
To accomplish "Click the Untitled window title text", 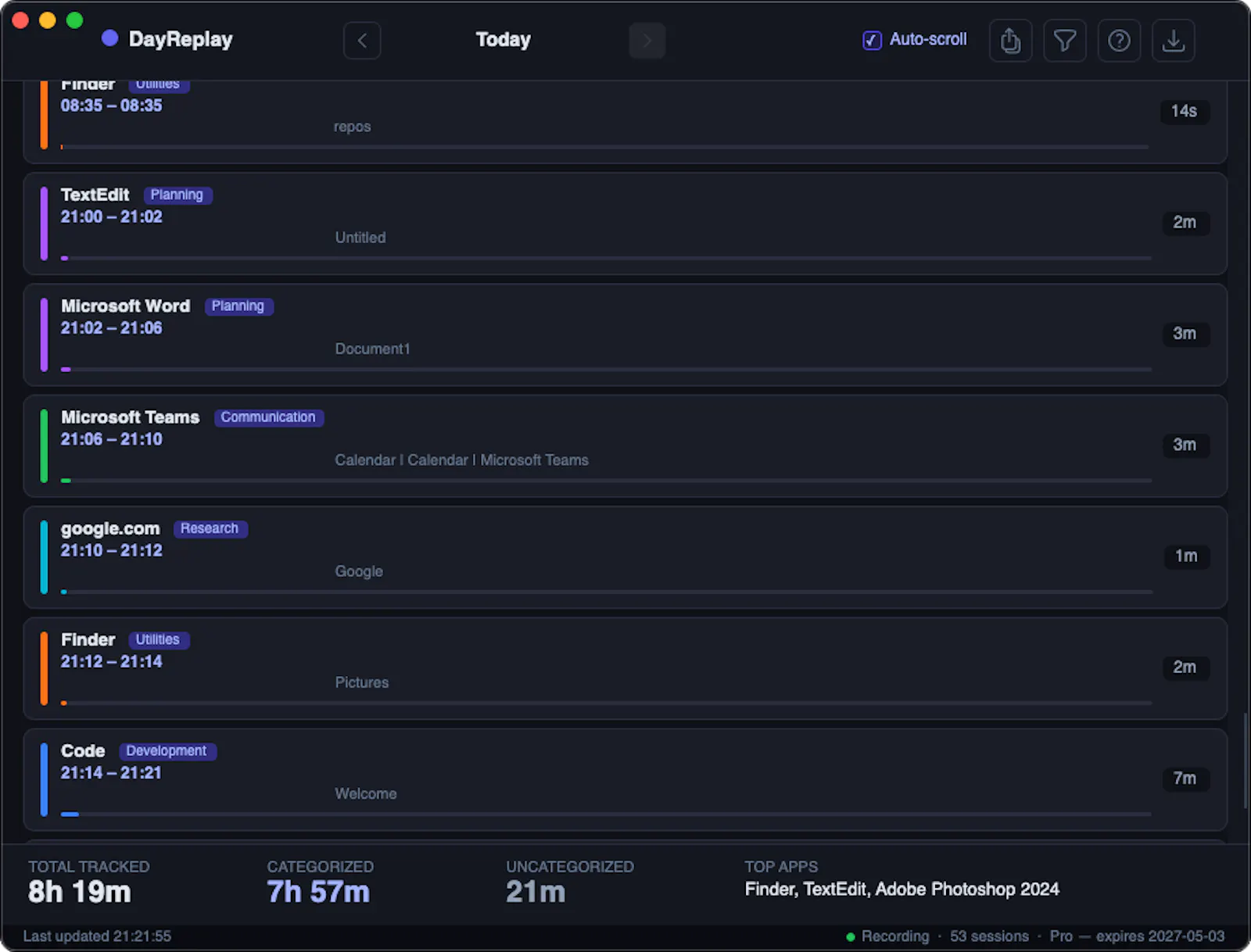I will coord(360,238).
